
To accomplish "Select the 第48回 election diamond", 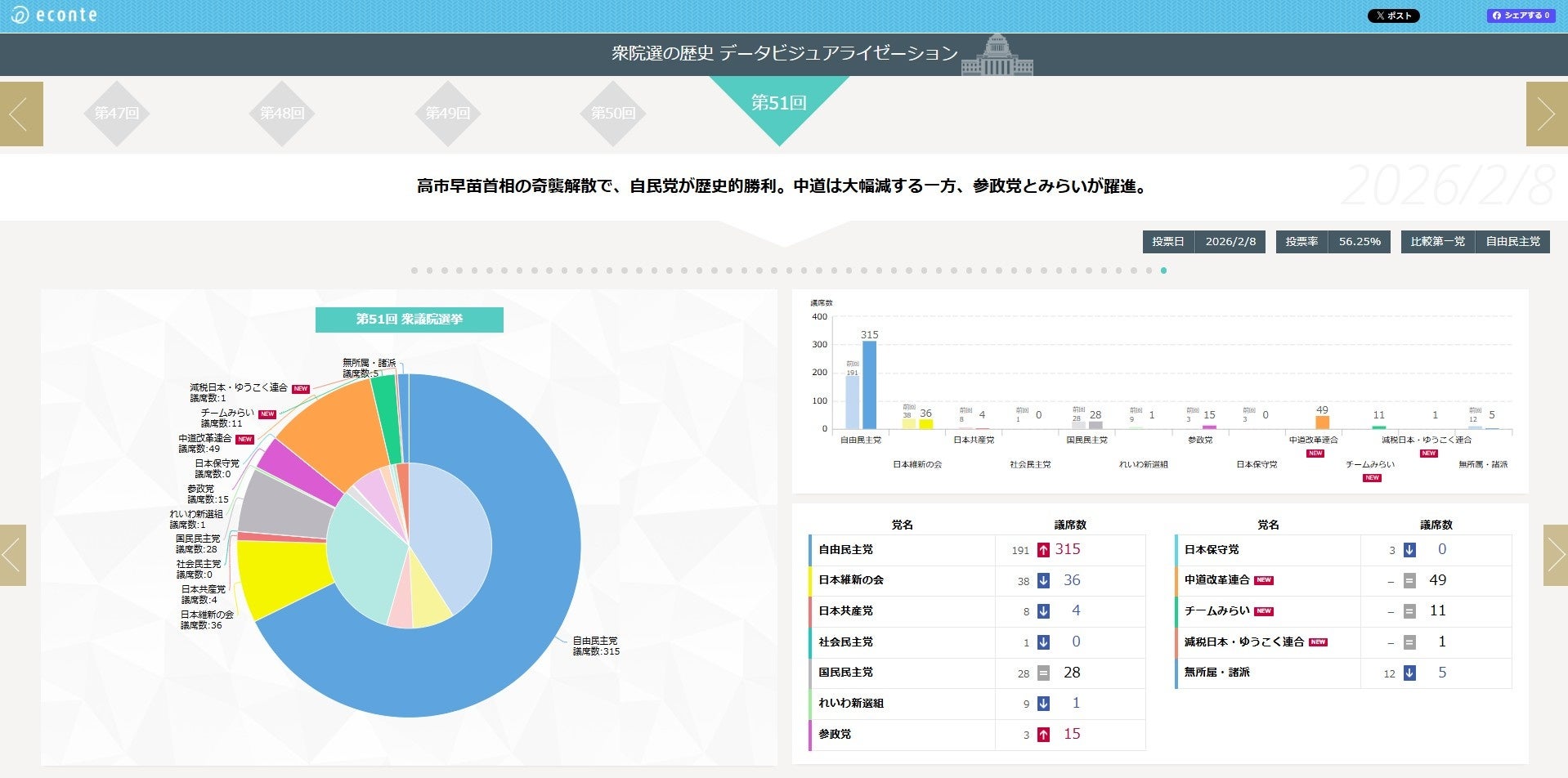I will tap(282, 114).
